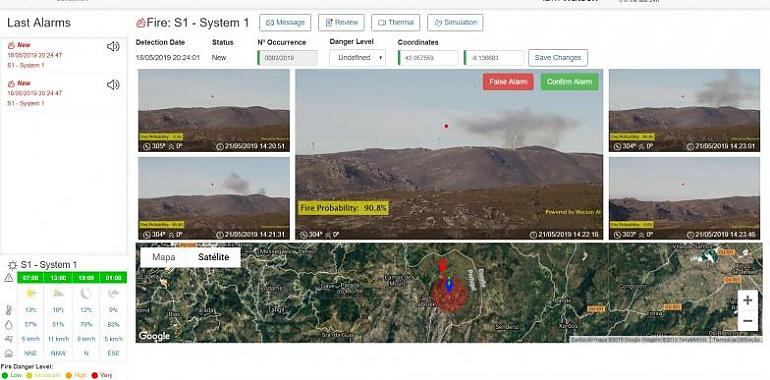Click the speaker icon of the second alarm

[x=113, y=85]
